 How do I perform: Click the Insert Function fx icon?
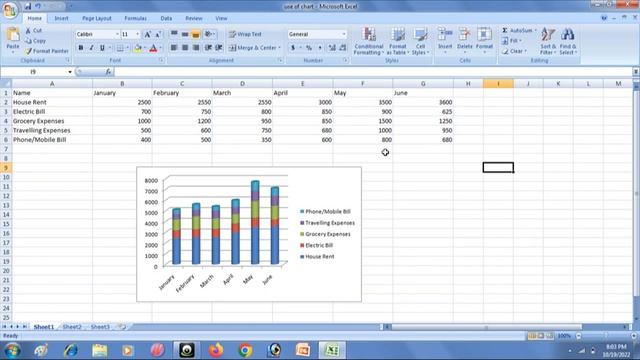(x=108, y=72)
